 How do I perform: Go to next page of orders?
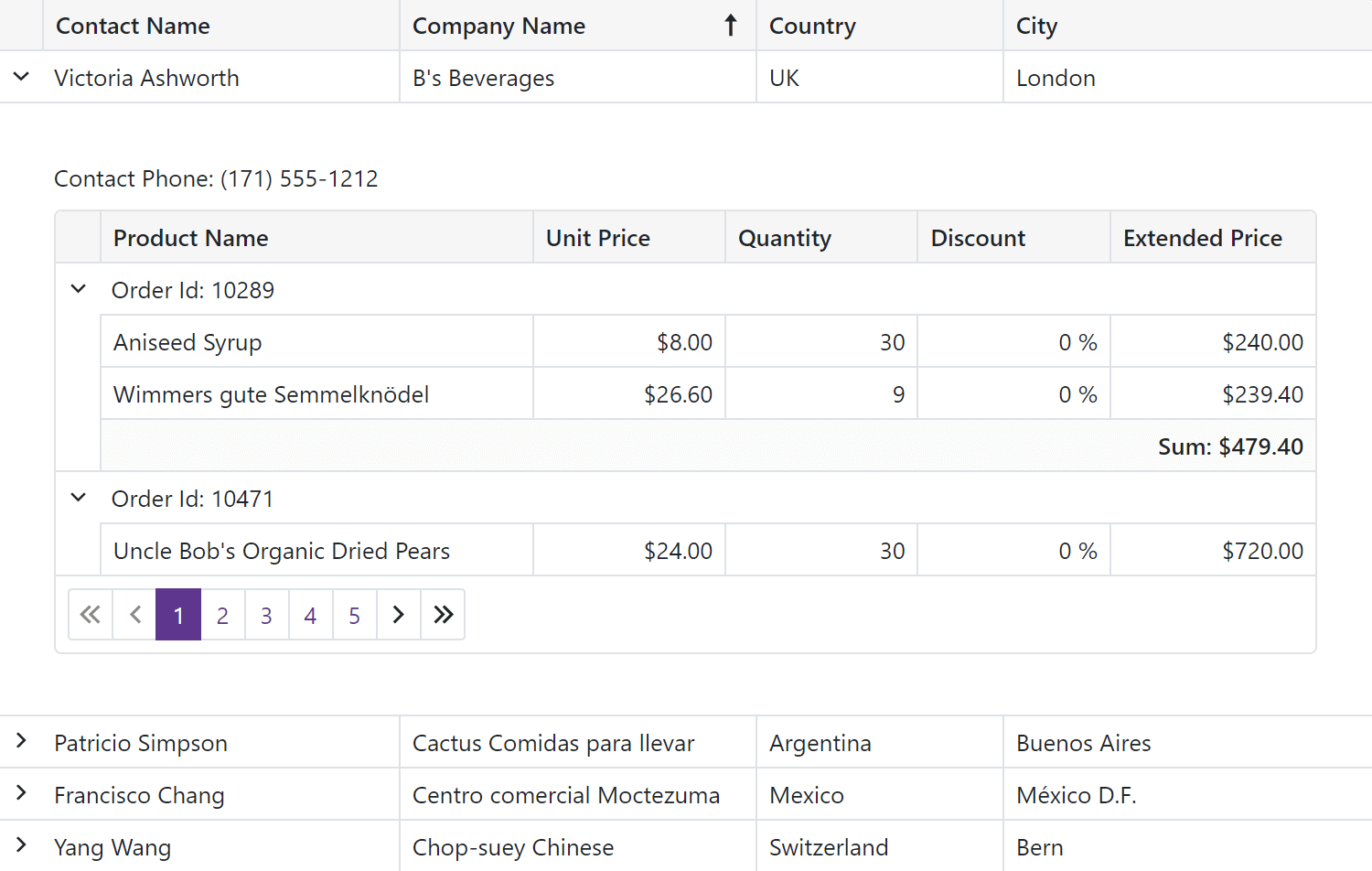[398, 615]
